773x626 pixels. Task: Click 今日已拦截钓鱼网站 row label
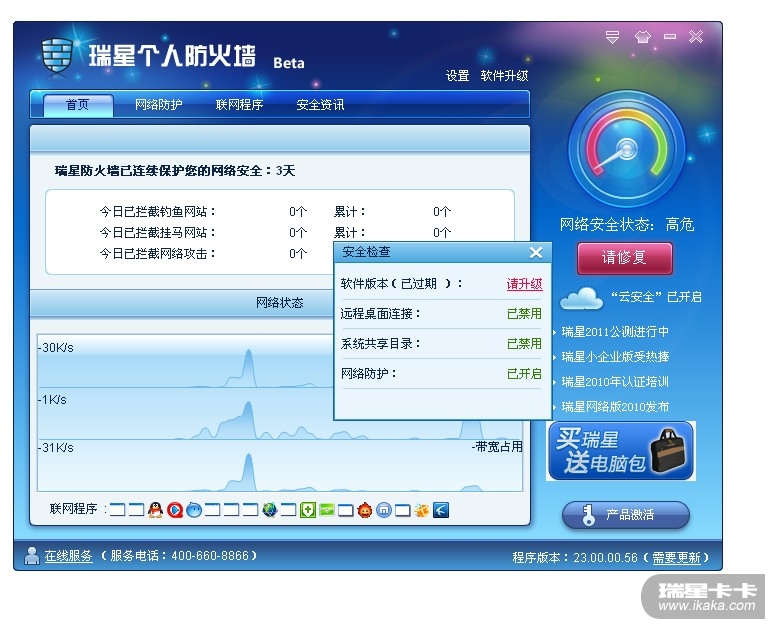[158, 212]
